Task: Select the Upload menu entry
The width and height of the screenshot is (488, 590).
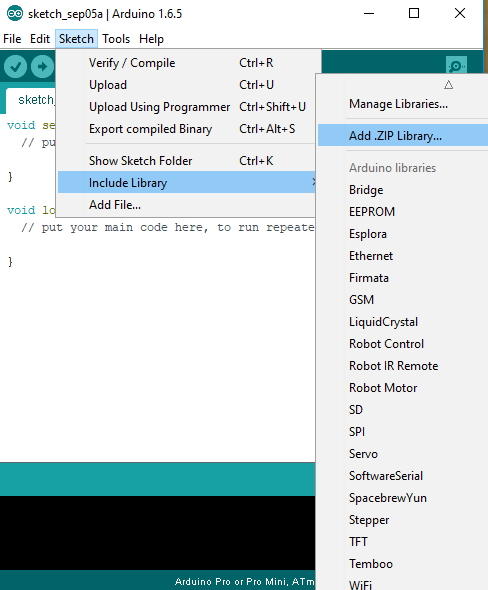Action: 186,85
